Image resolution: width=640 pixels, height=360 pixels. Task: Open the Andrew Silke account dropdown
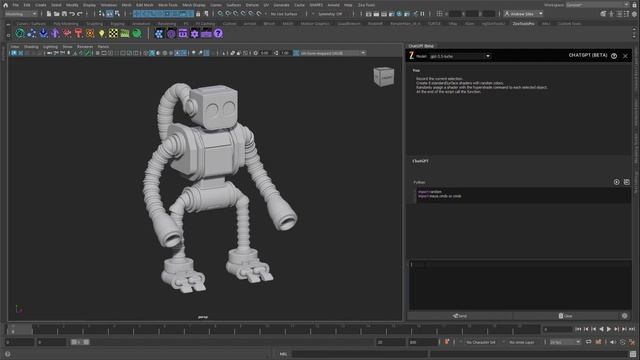click(524, 14)
